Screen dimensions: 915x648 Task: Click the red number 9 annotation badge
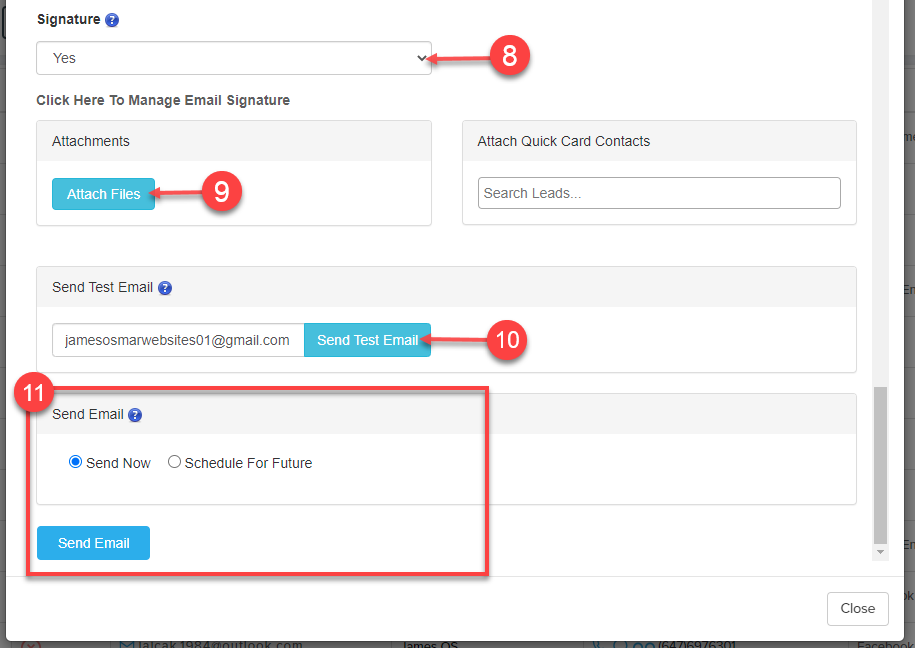click(222, 191)
